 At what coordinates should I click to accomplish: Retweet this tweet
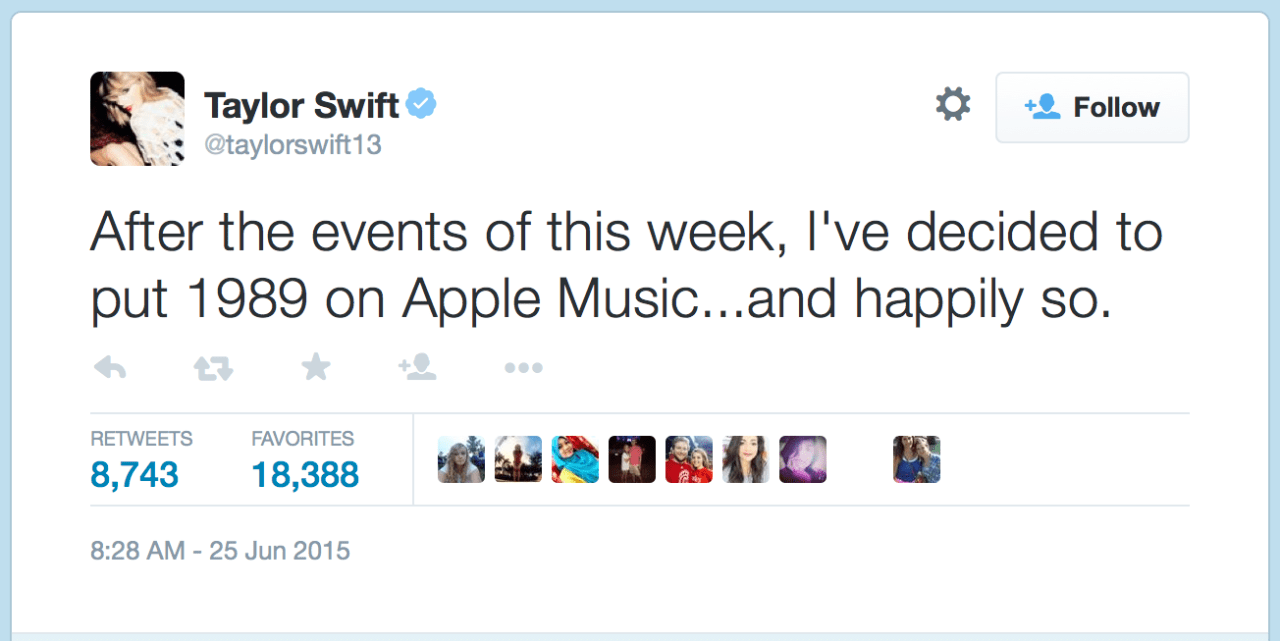tap(213, 368)
